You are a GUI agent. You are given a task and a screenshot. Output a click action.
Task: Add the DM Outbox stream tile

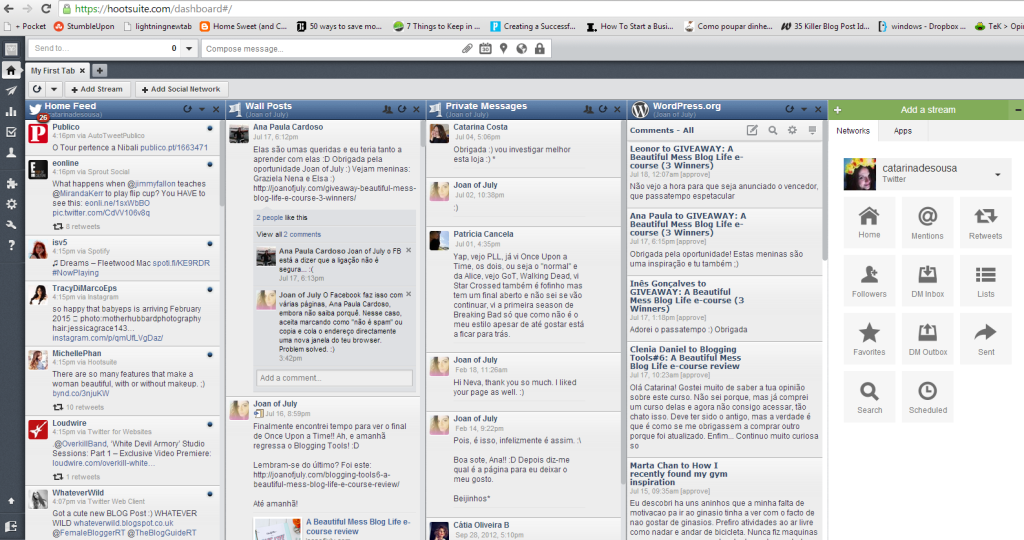tap(927, 338)
